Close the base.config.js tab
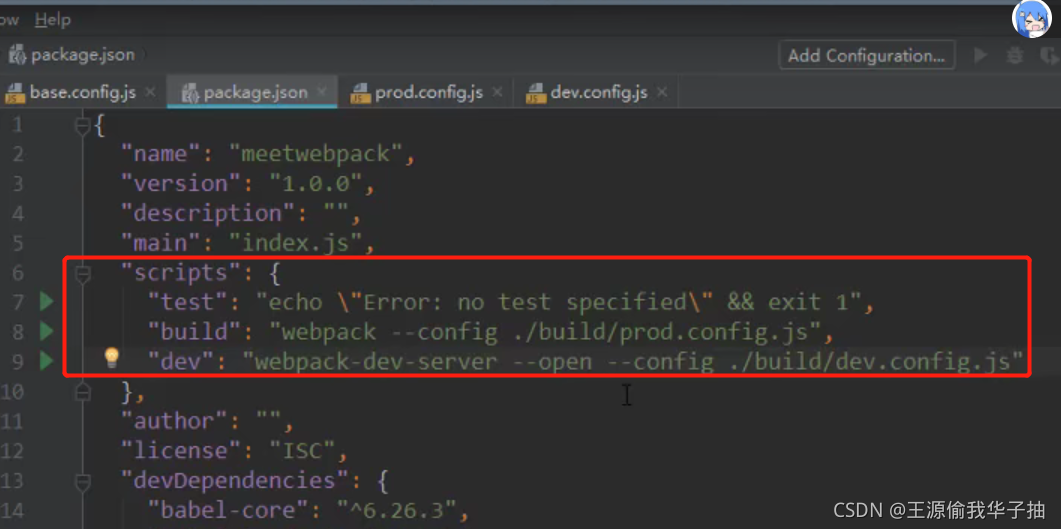The width and height of the screenshot is (1061, 529). (150, 91)
